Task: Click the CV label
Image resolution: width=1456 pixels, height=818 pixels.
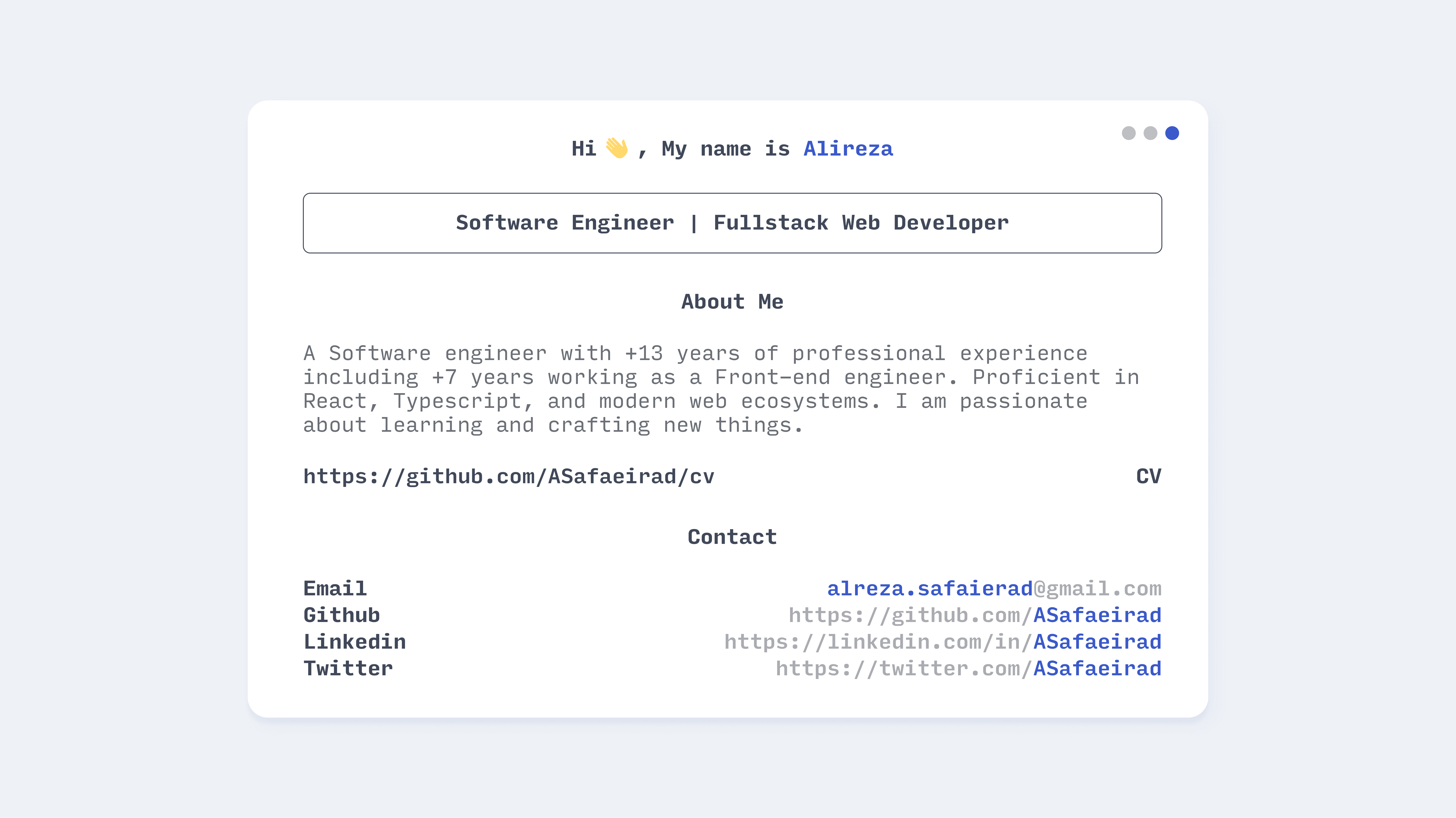Action: coord(1148,477)
